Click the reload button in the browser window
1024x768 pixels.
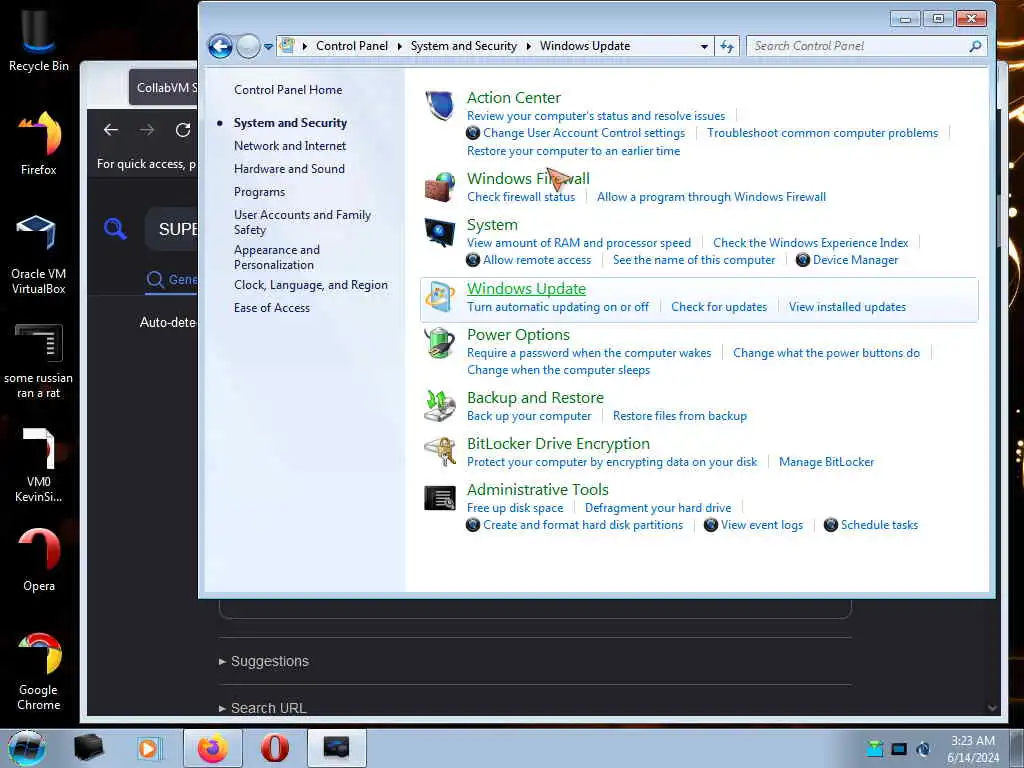[183, 130]
